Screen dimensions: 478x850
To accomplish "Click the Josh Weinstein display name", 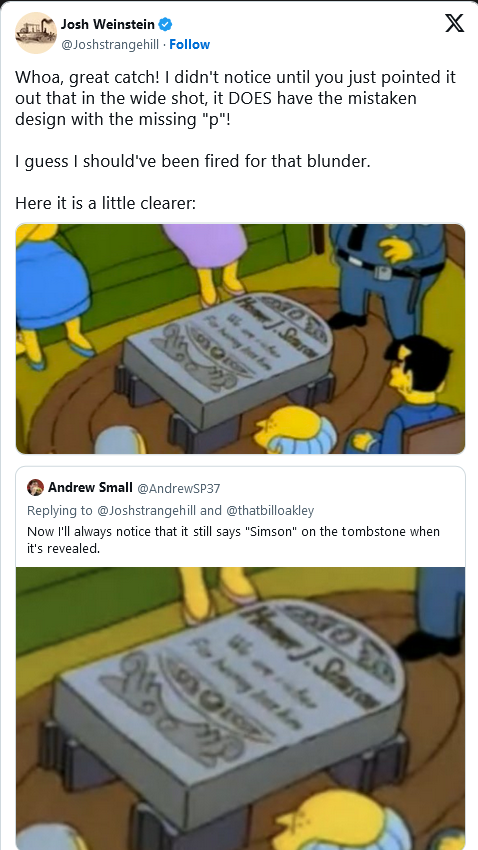I will (108, 24).
